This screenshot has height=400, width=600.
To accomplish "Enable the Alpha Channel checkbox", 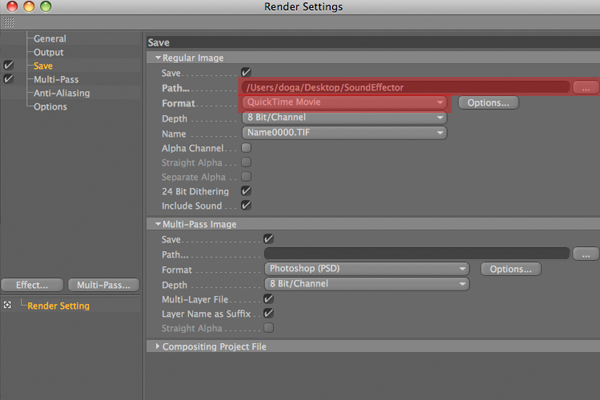I will 246,148.
